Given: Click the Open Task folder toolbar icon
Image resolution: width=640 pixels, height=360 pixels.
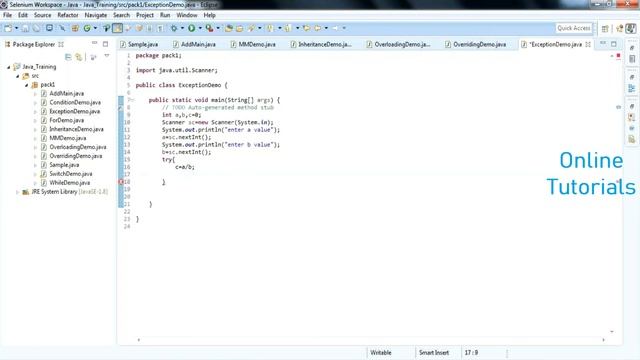Looking at the screenshot, I should (x=240, y=28).
